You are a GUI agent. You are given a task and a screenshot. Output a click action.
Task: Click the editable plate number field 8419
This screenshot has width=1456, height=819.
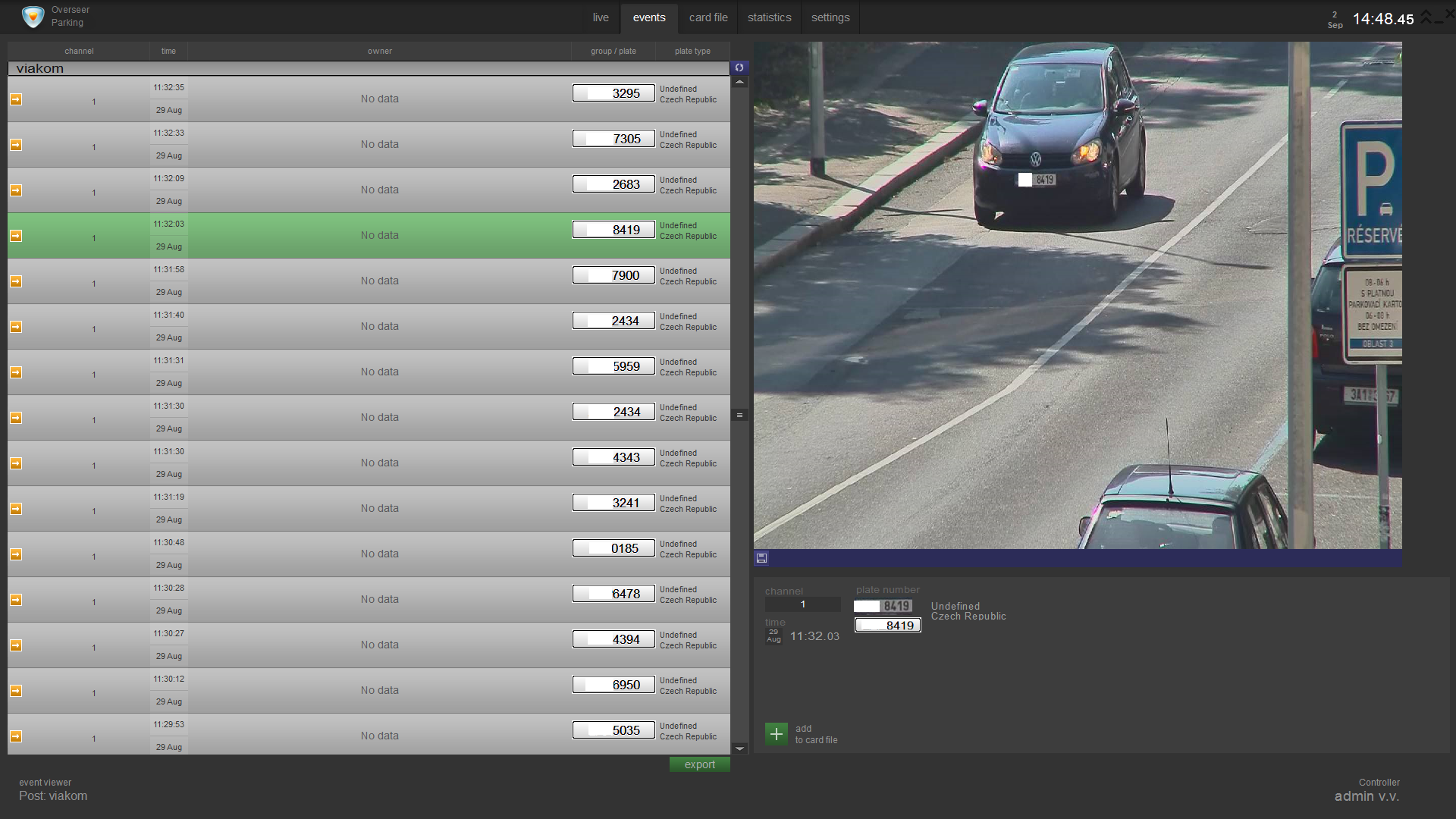[x=888, y=625]
